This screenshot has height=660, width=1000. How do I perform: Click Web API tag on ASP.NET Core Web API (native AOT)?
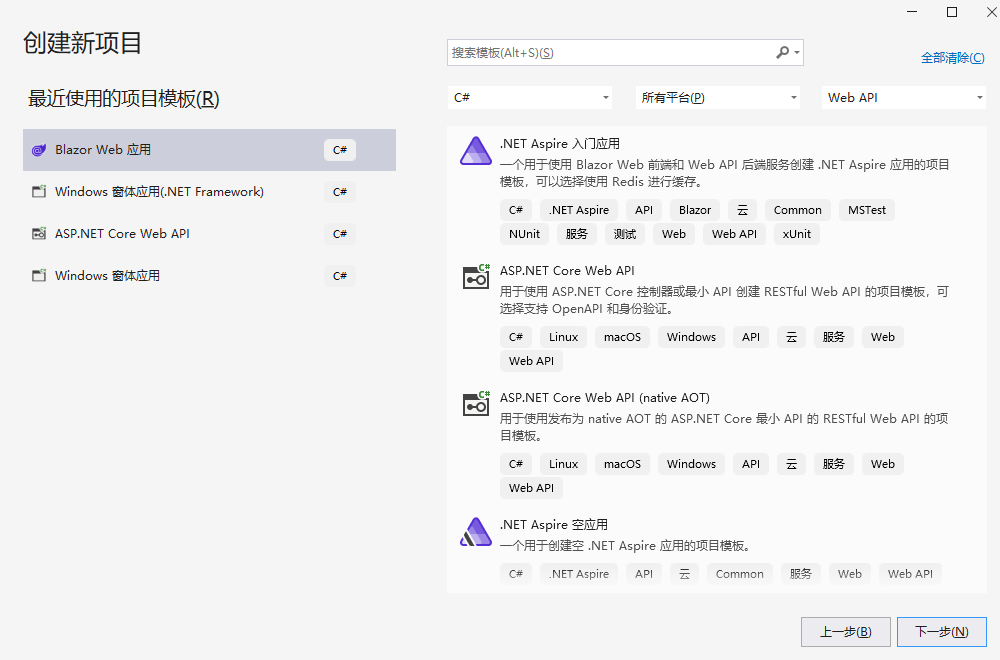pyautogui.click(x=531, y=488)
